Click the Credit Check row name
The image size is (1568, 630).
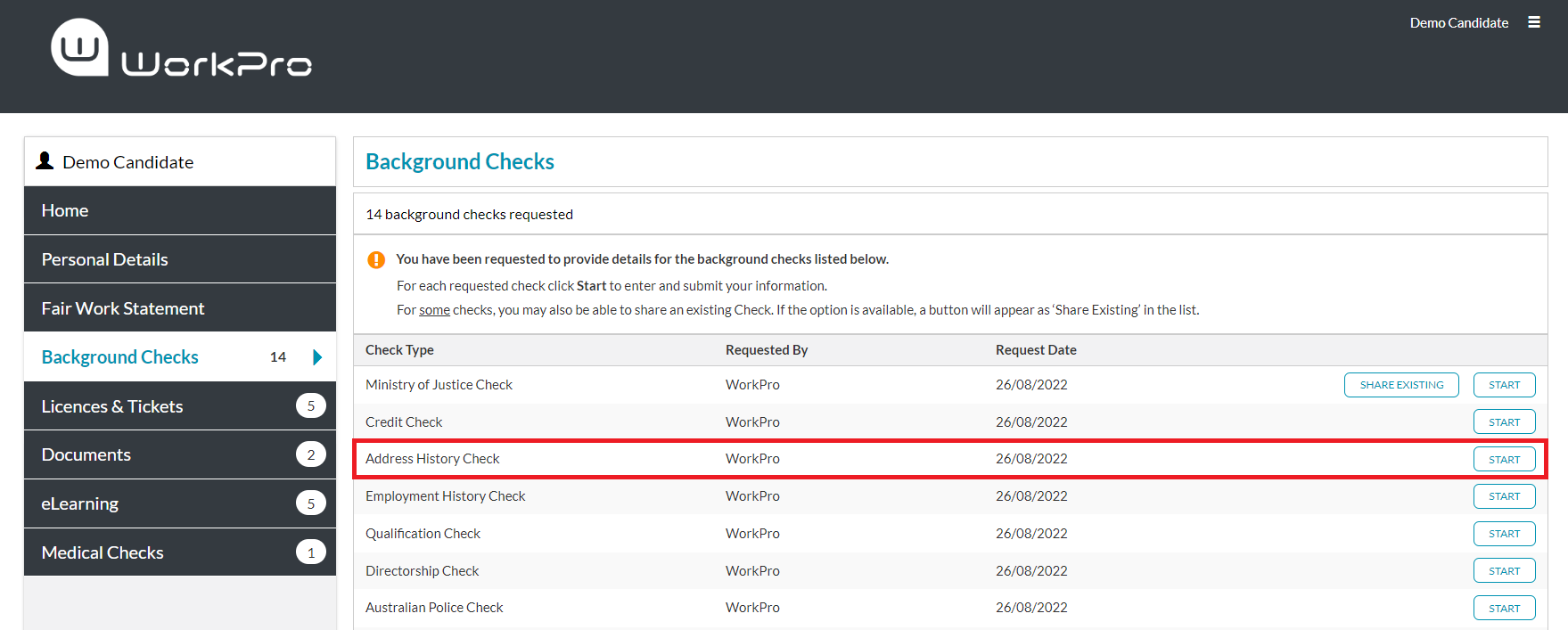404,422
